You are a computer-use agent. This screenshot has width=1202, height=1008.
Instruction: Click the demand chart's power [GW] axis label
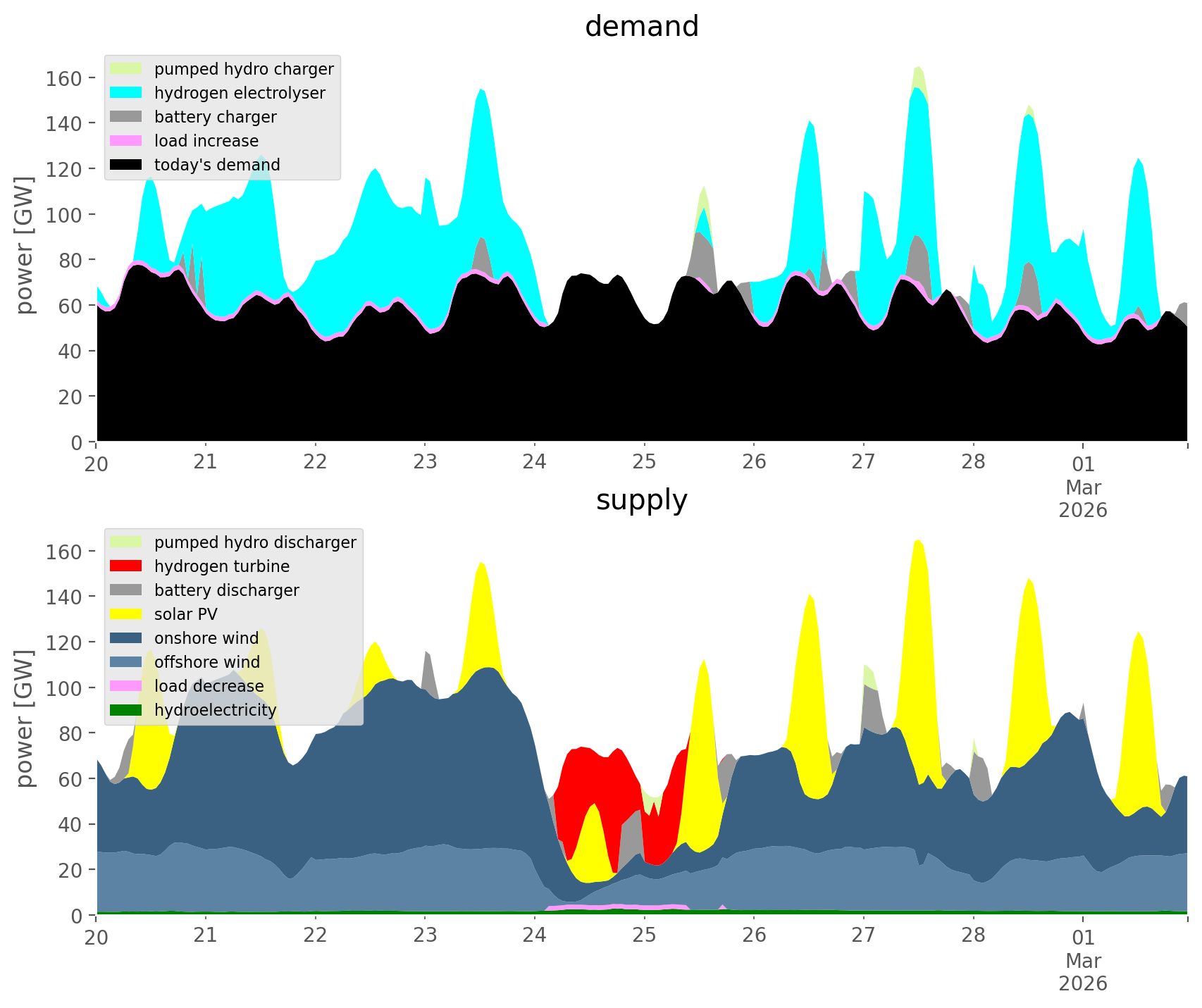(25, 245)
